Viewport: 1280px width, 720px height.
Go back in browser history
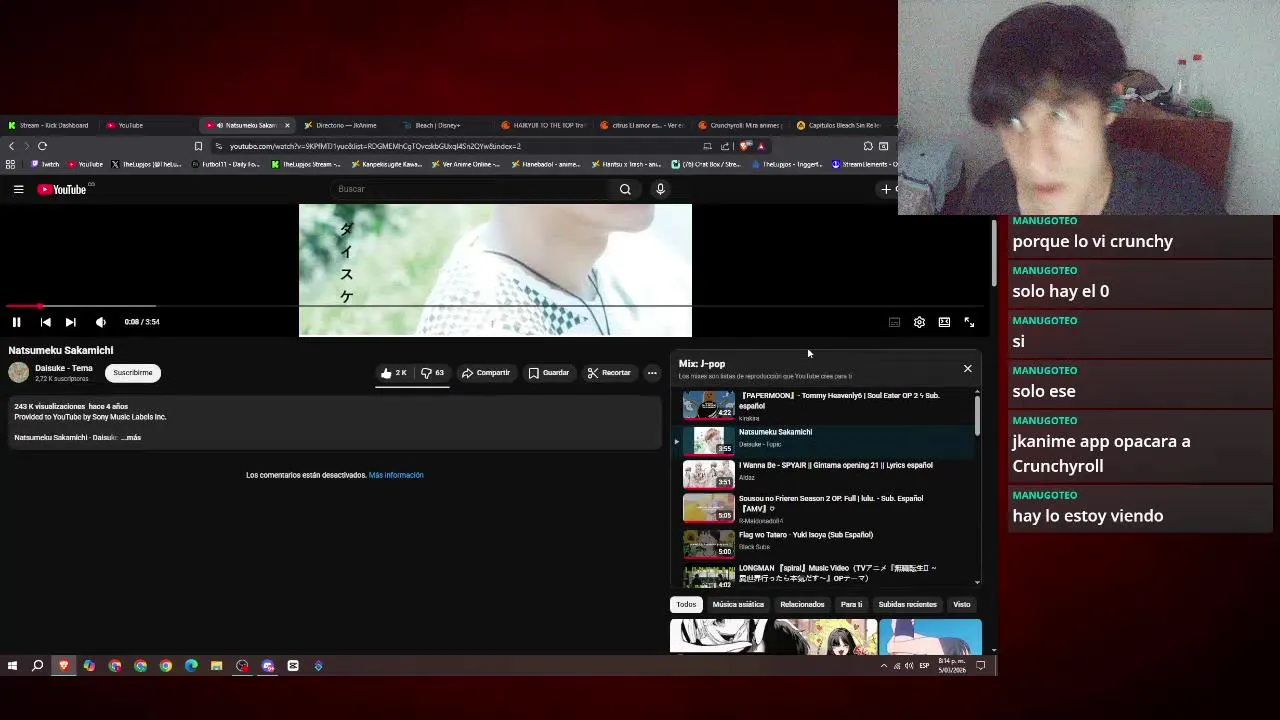tap(11, 146)
